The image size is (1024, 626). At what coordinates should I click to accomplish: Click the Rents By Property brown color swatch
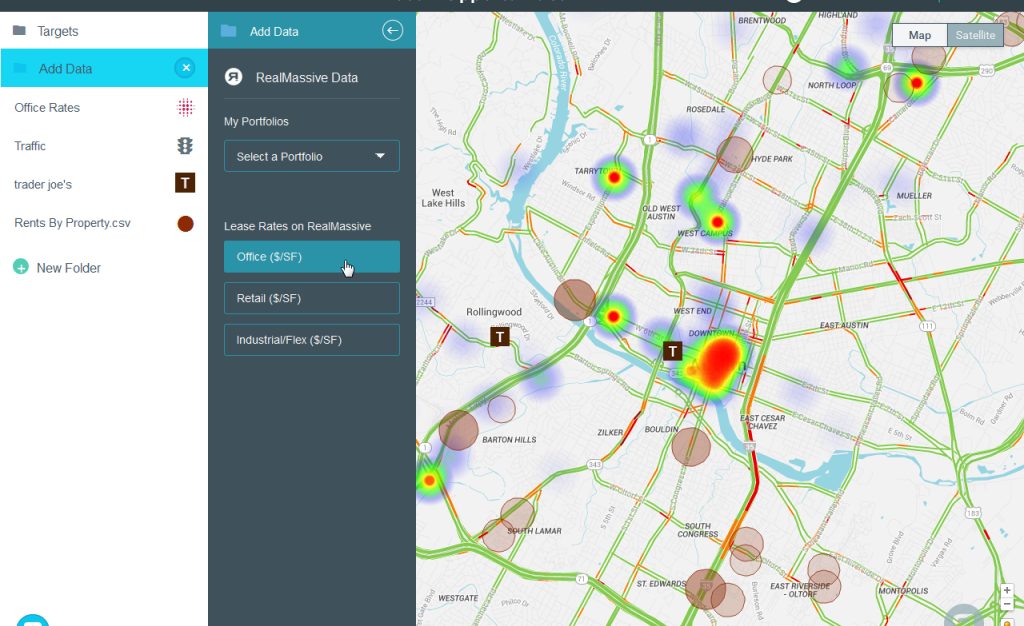point(185,223)
